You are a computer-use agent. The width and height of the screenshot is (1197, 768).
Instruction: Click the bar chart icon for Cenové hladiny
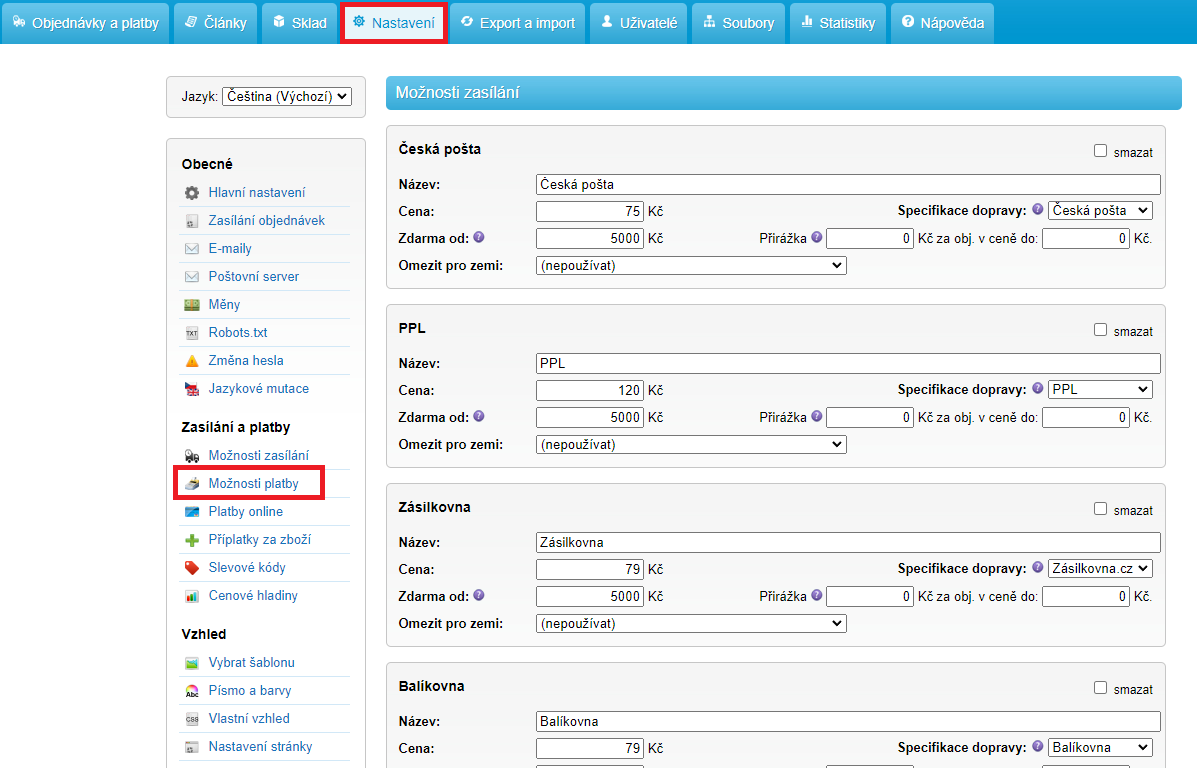[x=191, y=596]
